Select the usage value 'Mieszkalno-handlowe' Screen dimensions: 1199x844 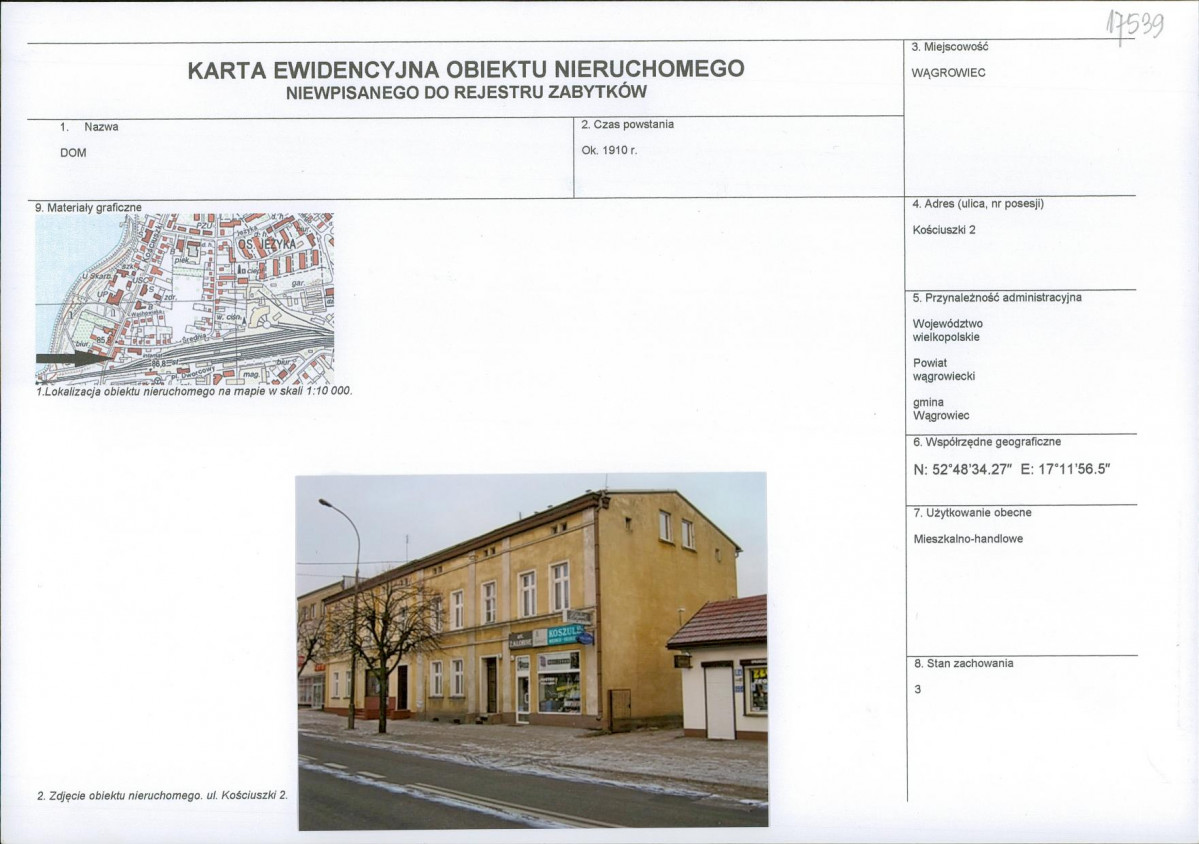tap(968, 539)
